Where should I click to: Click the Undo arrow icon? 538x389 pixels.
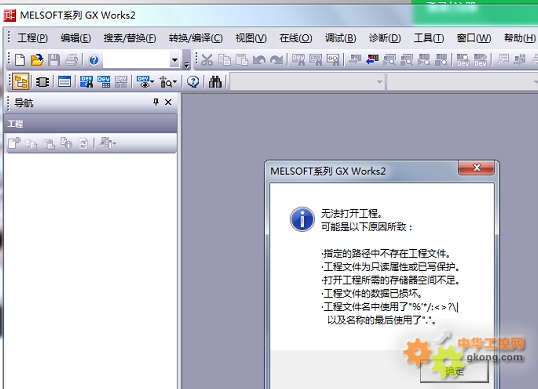(259, 60)
